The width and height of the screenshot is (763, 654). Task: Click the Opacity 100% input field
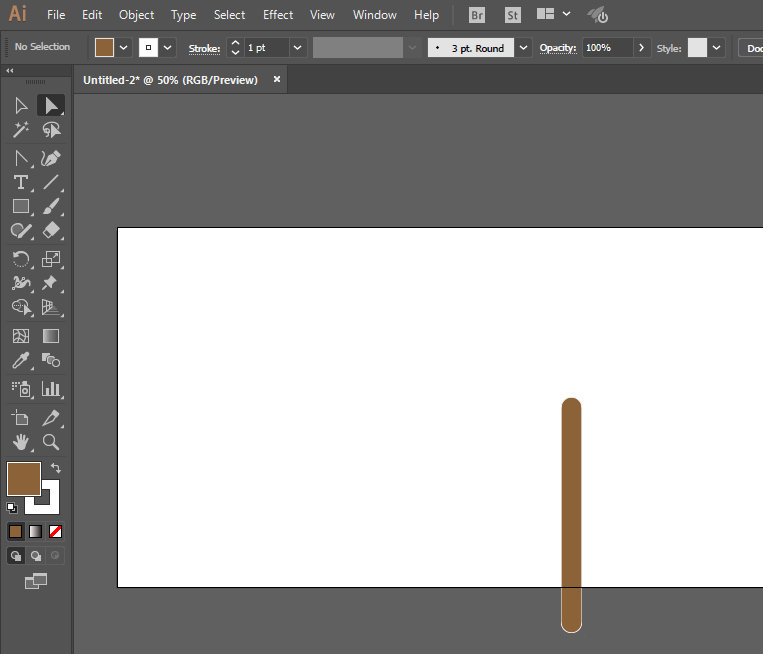[x=607, y=48]
